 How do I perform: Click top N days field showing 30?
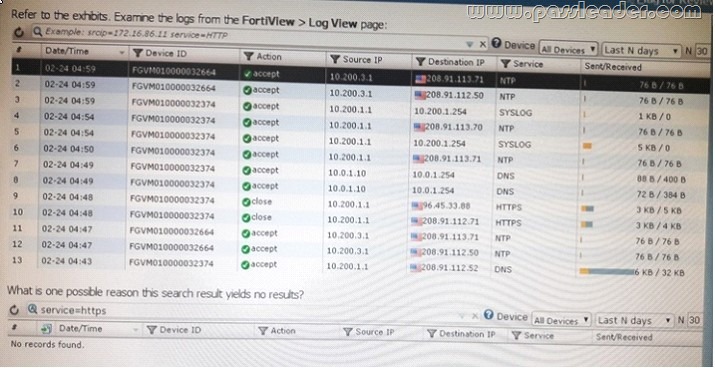[702, 51]
